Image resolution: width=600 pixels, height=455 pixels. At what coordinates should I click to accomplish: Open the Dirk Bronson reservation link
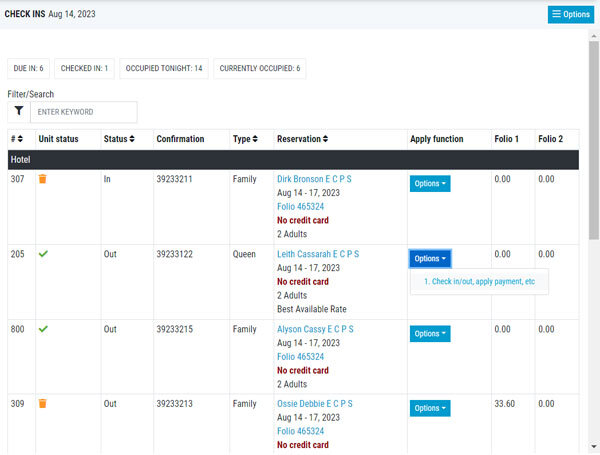pos(314,179)
